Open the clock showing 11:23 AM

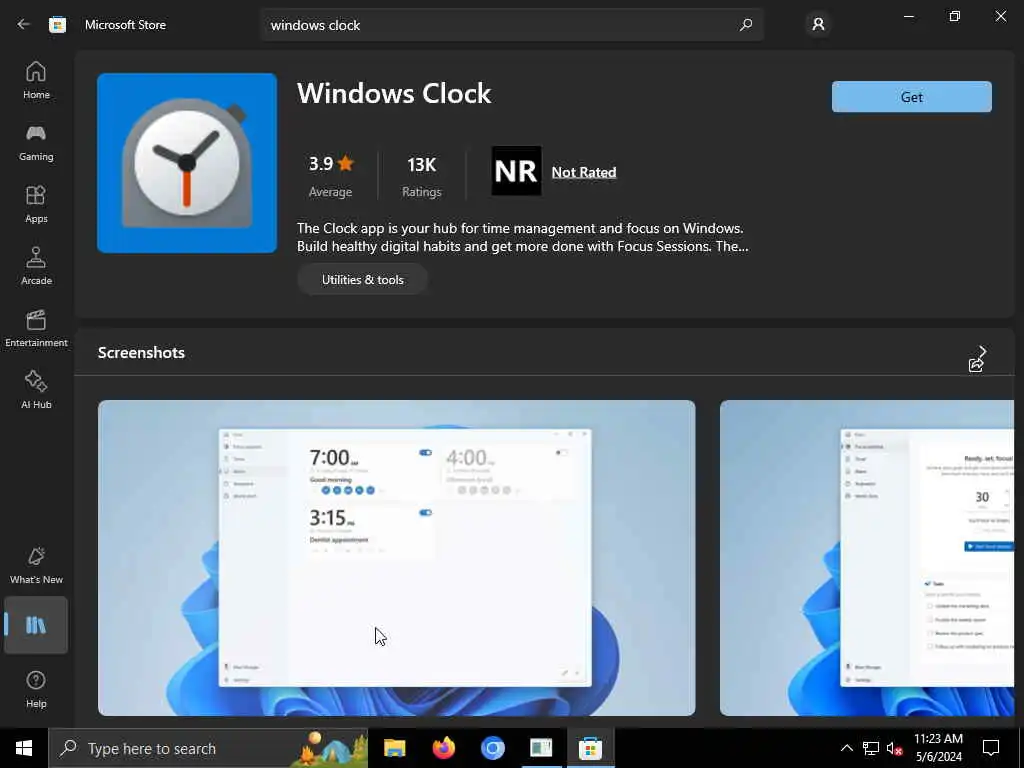[938, 748]
